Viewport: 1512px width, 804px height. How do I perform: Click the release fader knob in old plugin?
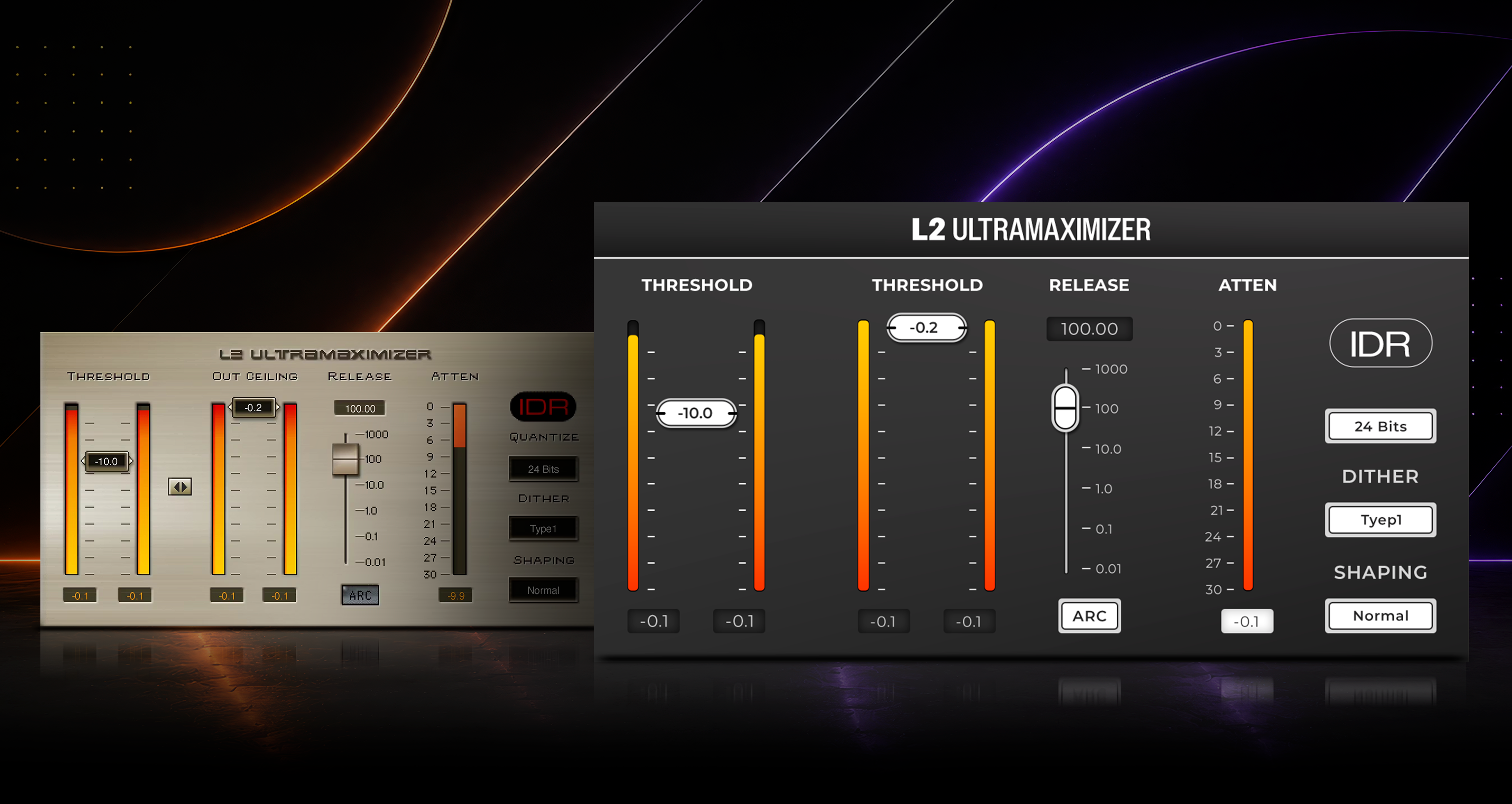pyautogui.click(x=345, y=459)
